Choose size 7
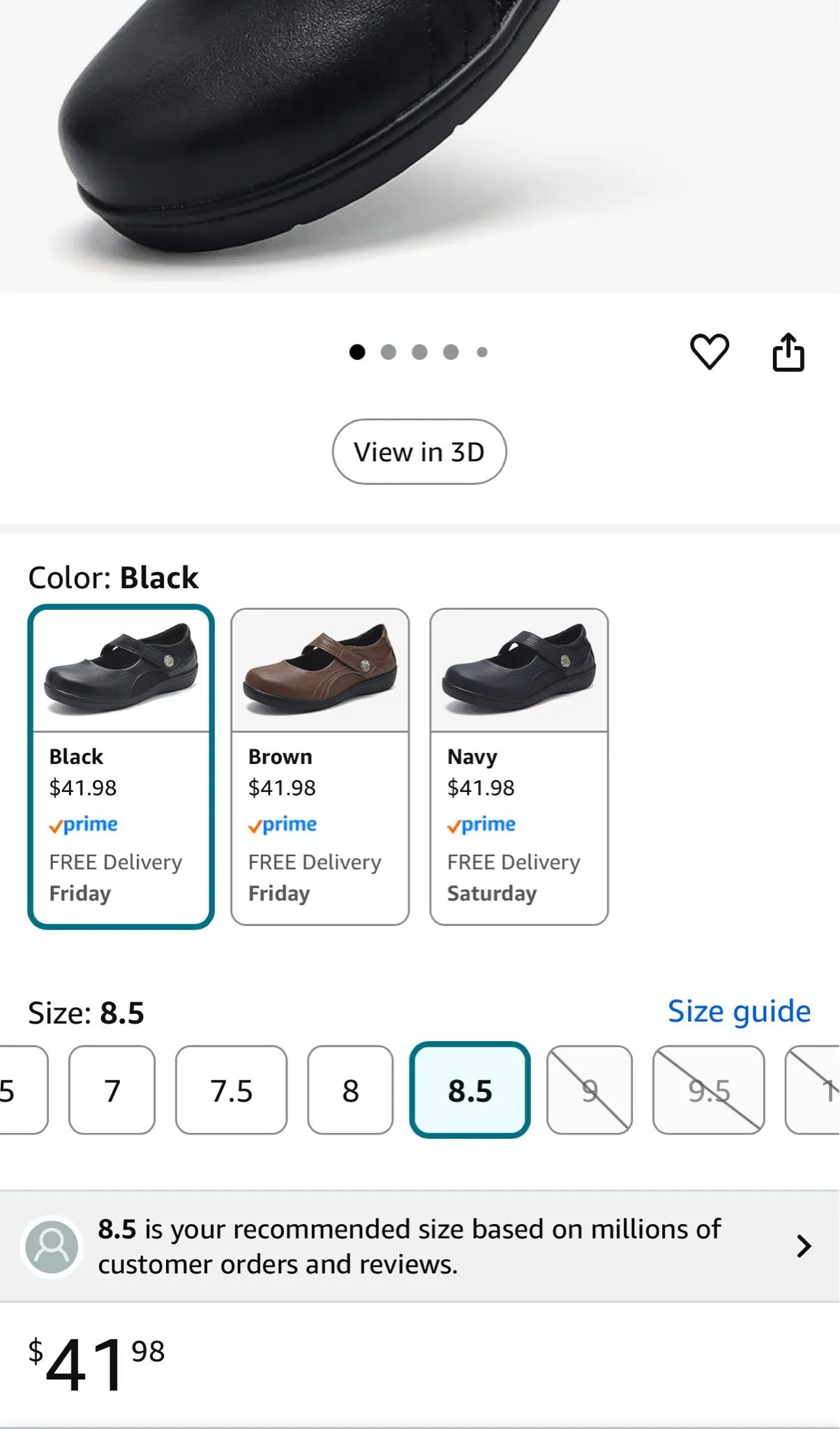 (x=112, y=1090)
